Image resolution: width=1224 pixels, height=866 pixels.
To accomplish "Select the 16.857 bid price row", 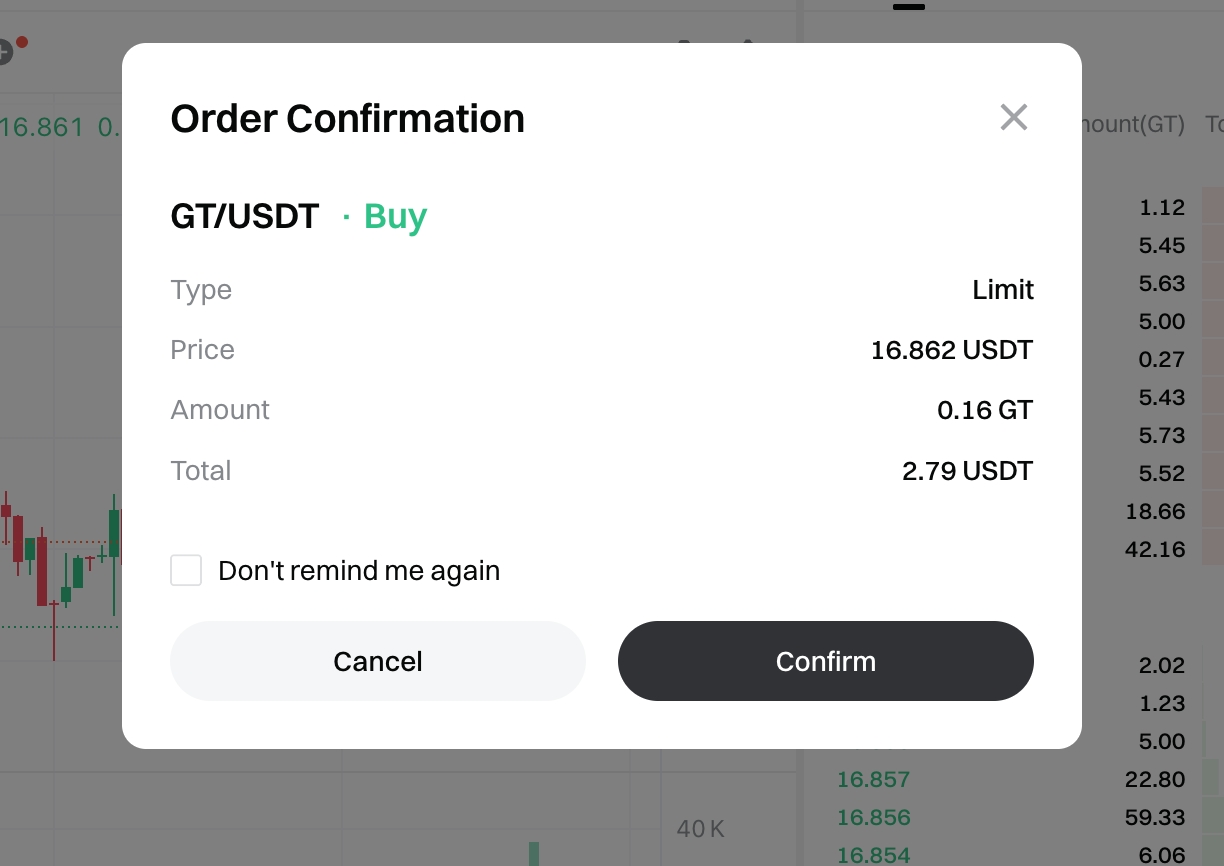I will click(x=873, y=779).
